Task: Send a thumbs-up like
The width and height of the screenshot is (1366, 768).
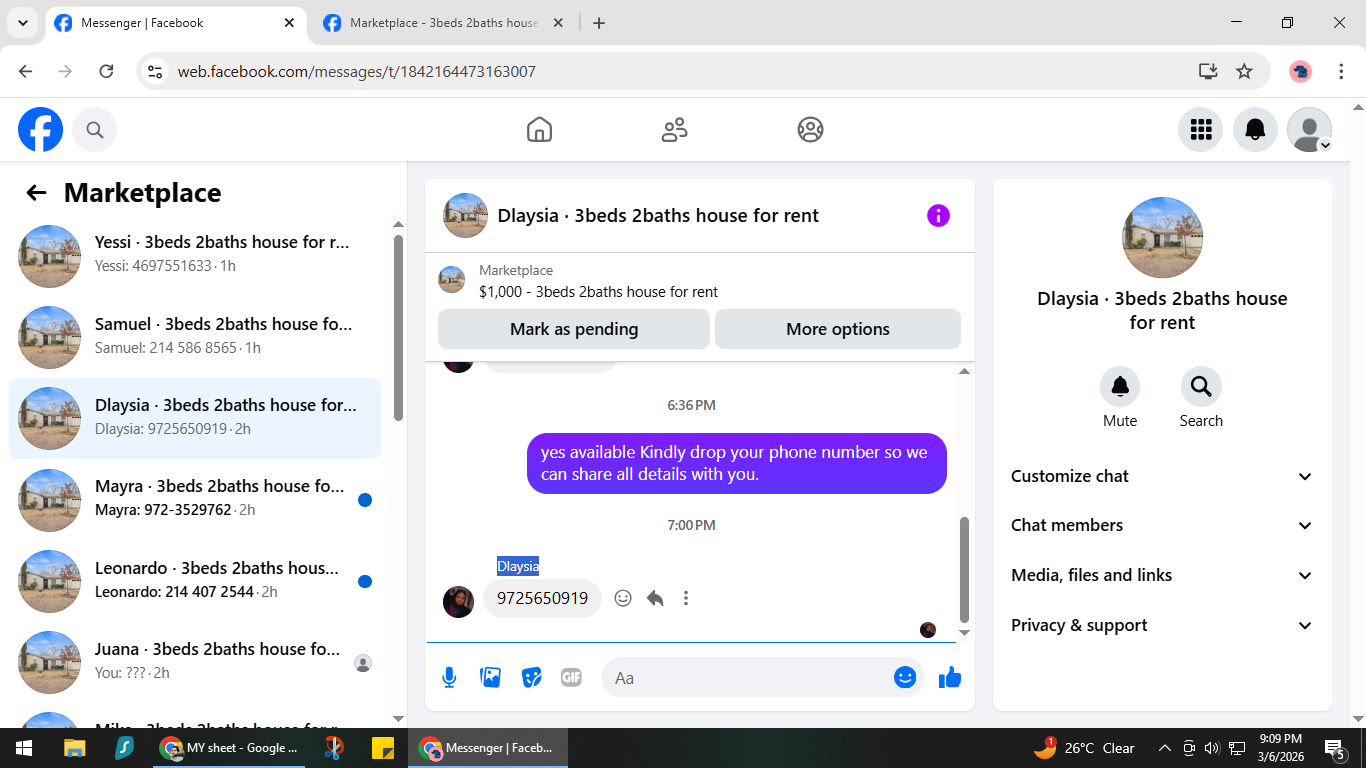Action: coord(950,678)
